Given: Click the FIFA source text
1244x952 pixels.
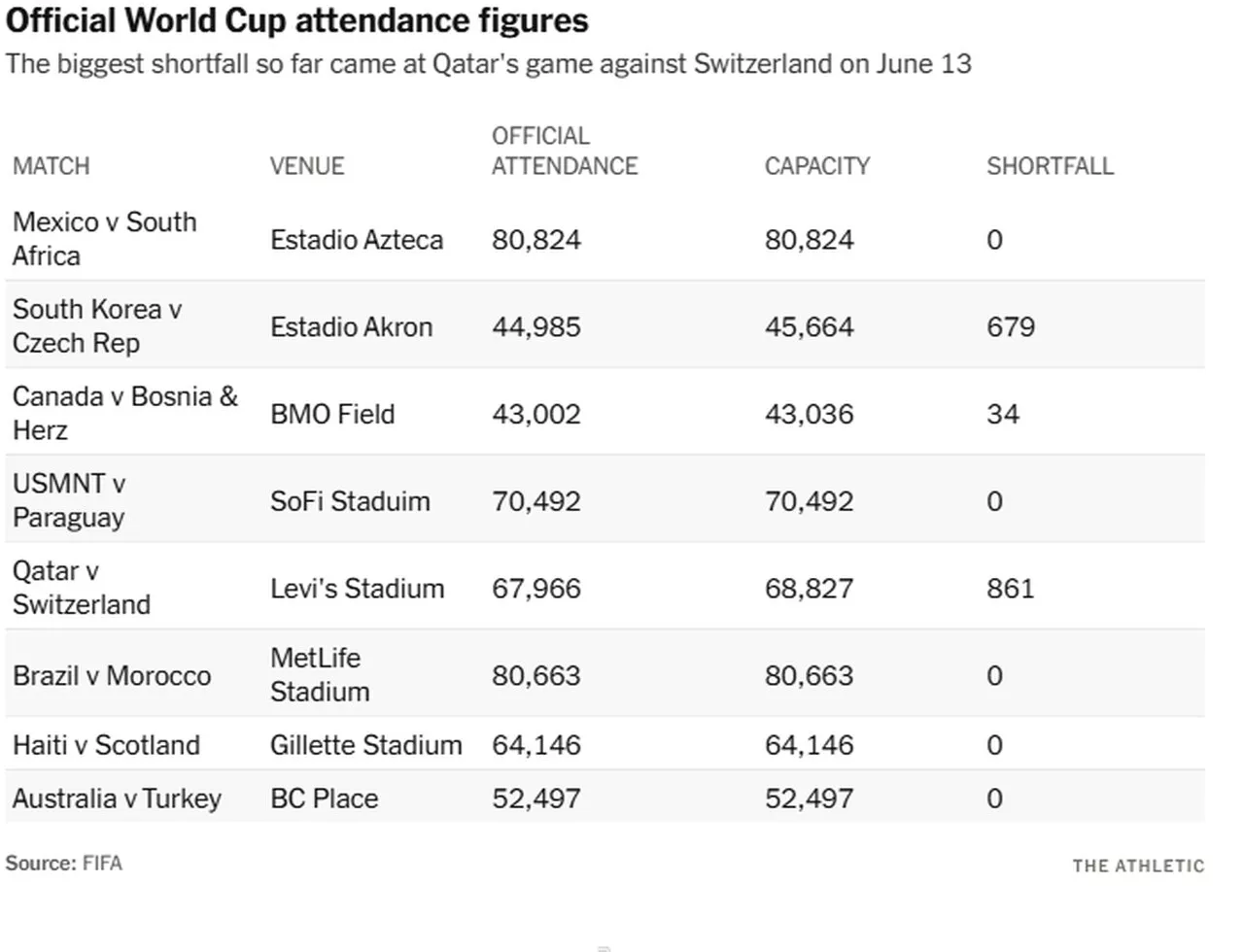Looking at the screenshot, I should 102,863.
